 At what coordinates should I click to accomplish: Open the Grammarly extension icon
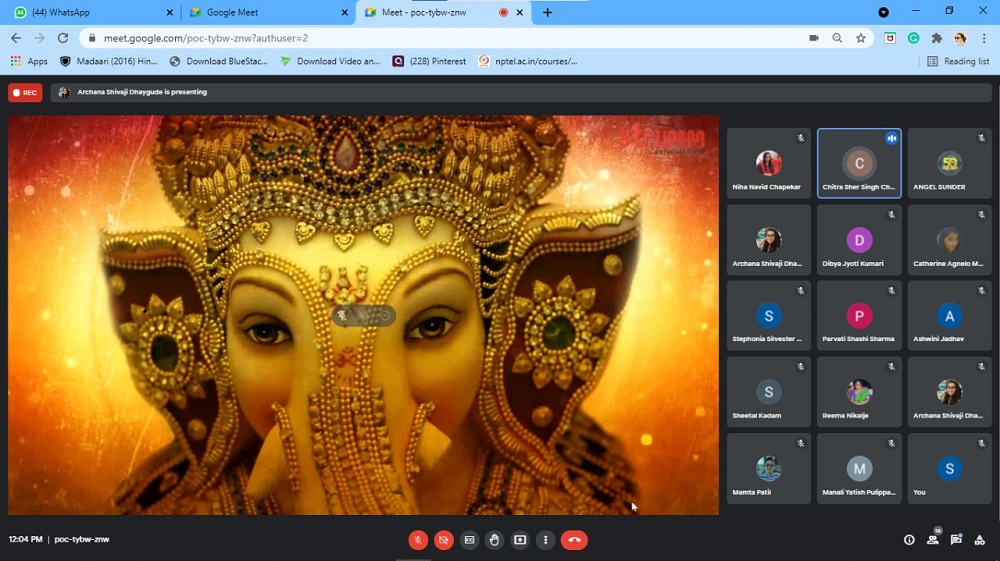coord(913,38)
